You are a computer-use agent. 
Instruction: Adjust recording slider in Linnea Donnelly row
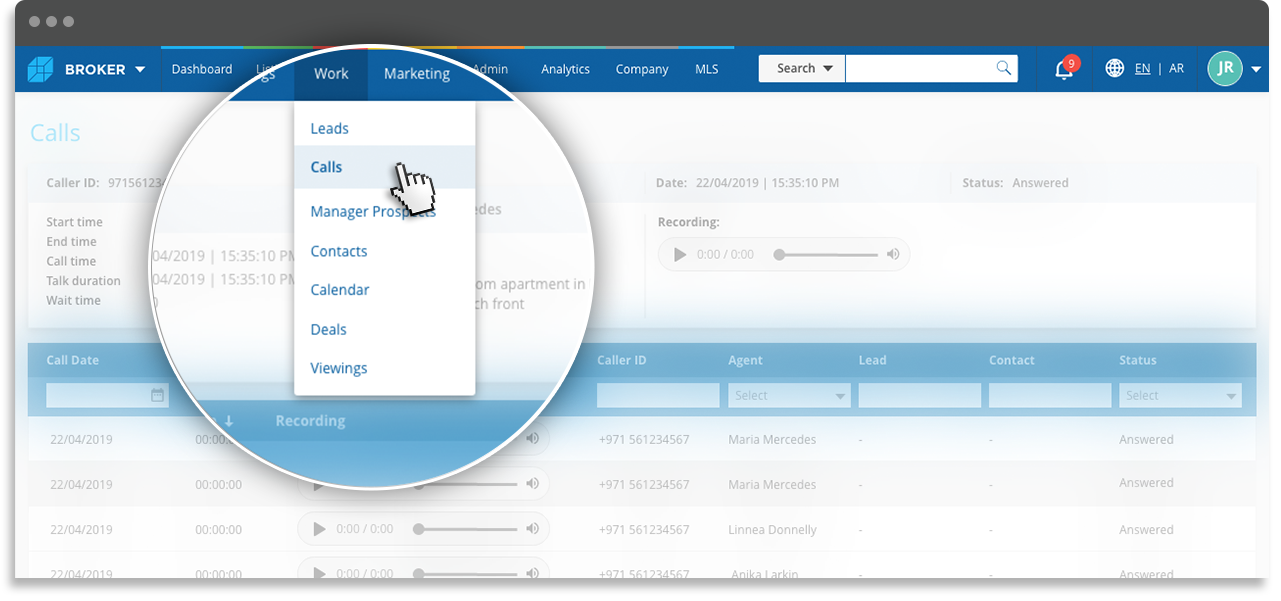467,529
